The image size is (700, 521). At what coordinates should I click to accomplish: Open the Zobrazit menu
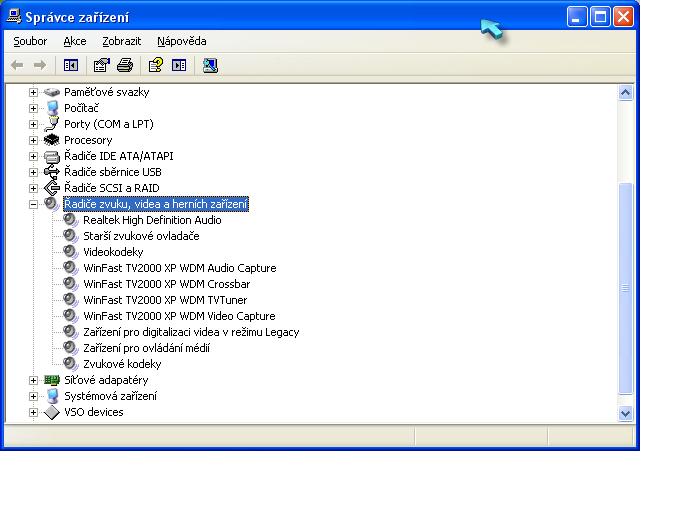tap(121, 42)
